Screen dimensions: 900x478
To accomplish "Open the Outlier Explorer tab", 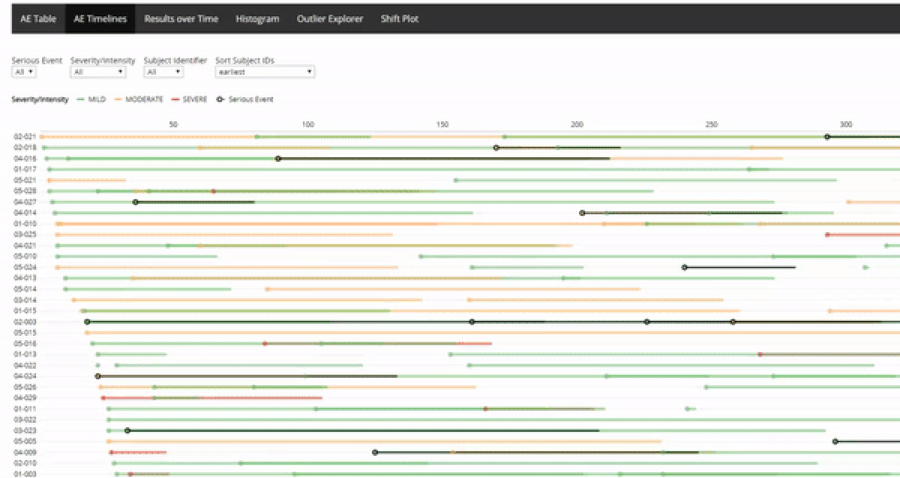I will (x=330, y=19).
